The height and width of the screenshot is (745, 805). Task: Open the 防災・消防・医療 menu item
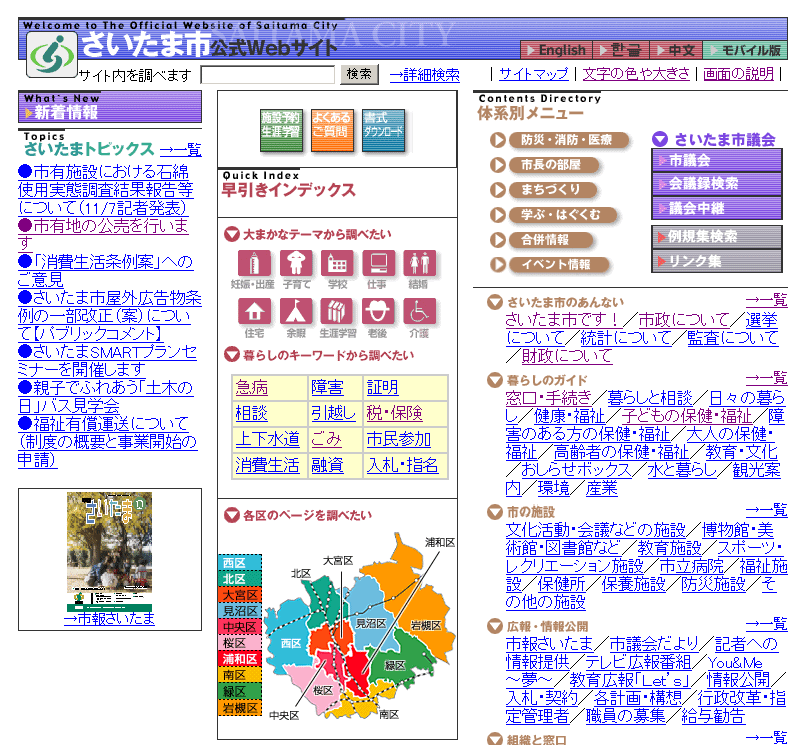coord(498,140)
